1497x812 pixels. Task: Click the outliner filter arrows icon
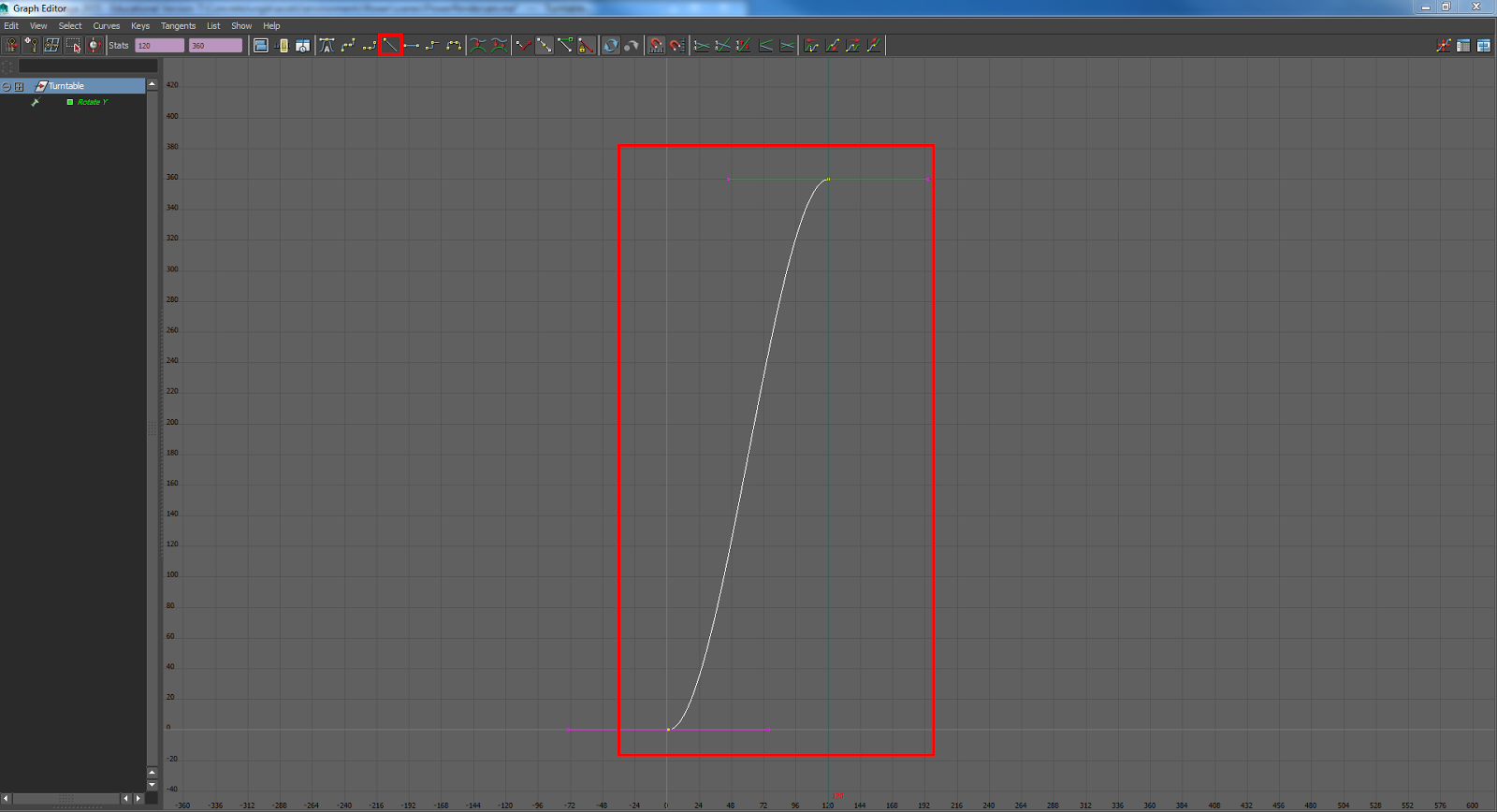7,66
